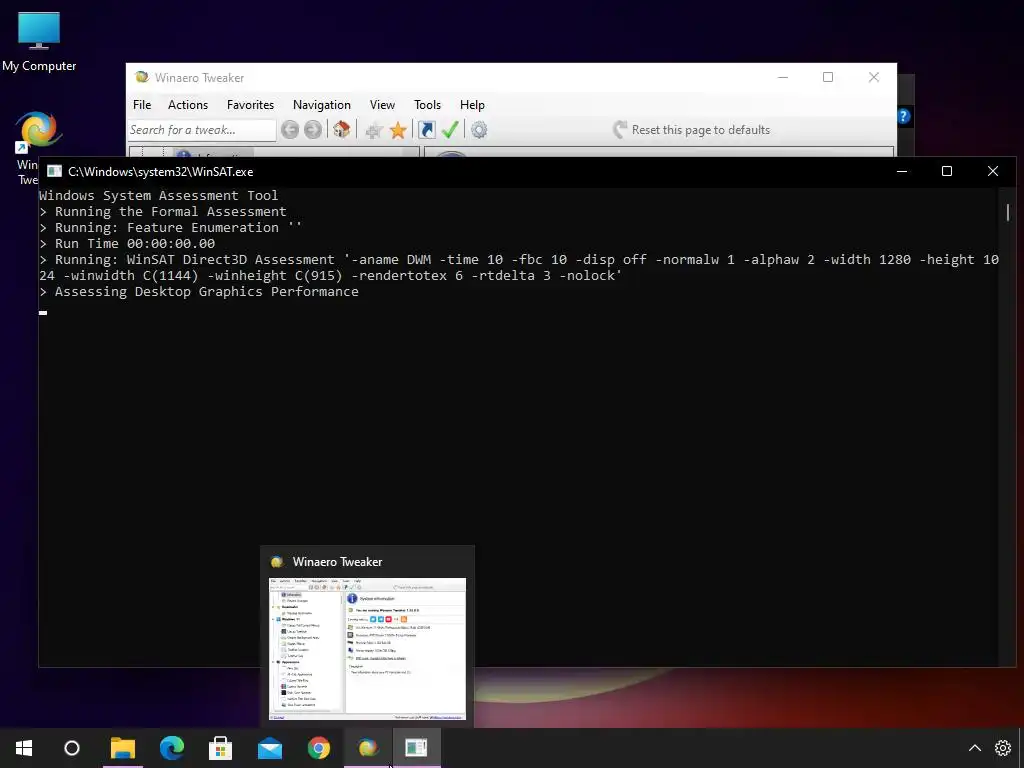1024x768 pixels.
Task: Open the My Computer desktop icon
Action: [39, 41]
